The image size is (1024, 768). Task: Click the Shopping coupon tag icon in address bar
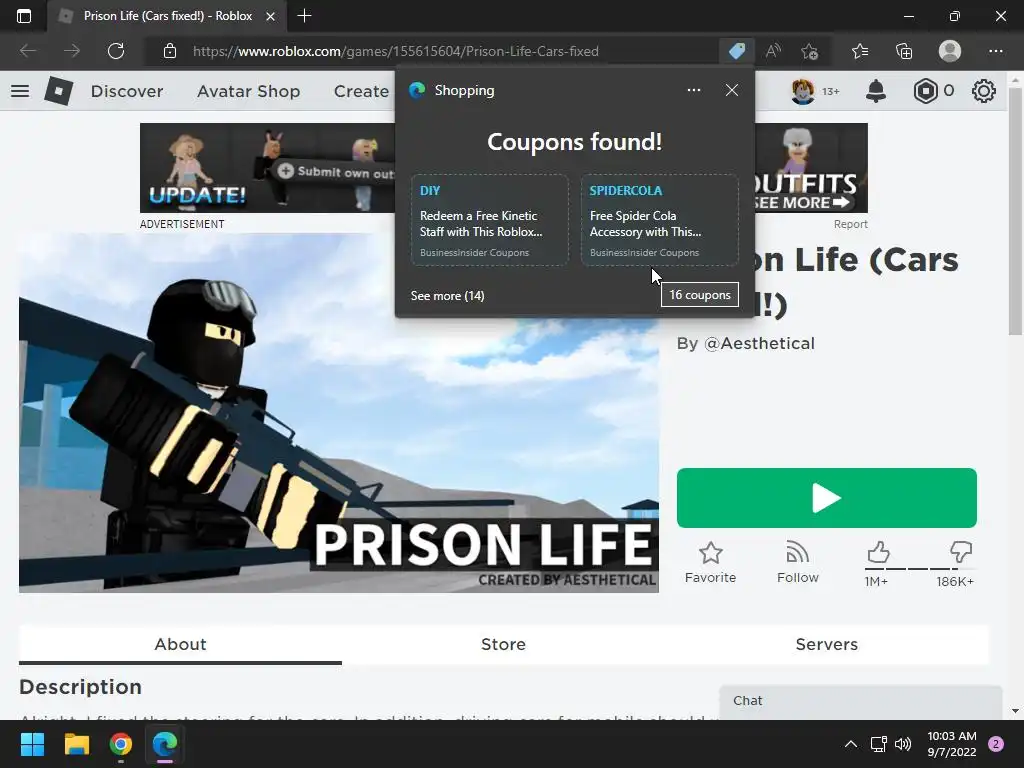coord(737,51)
